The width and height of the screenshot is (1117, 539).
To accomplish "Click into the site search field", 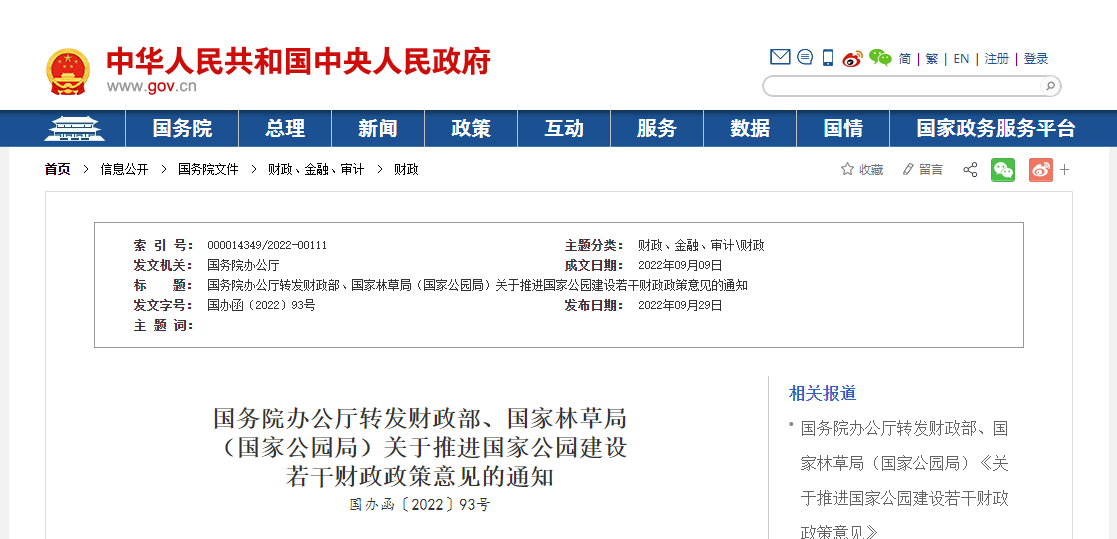I will tap(902, 86).
